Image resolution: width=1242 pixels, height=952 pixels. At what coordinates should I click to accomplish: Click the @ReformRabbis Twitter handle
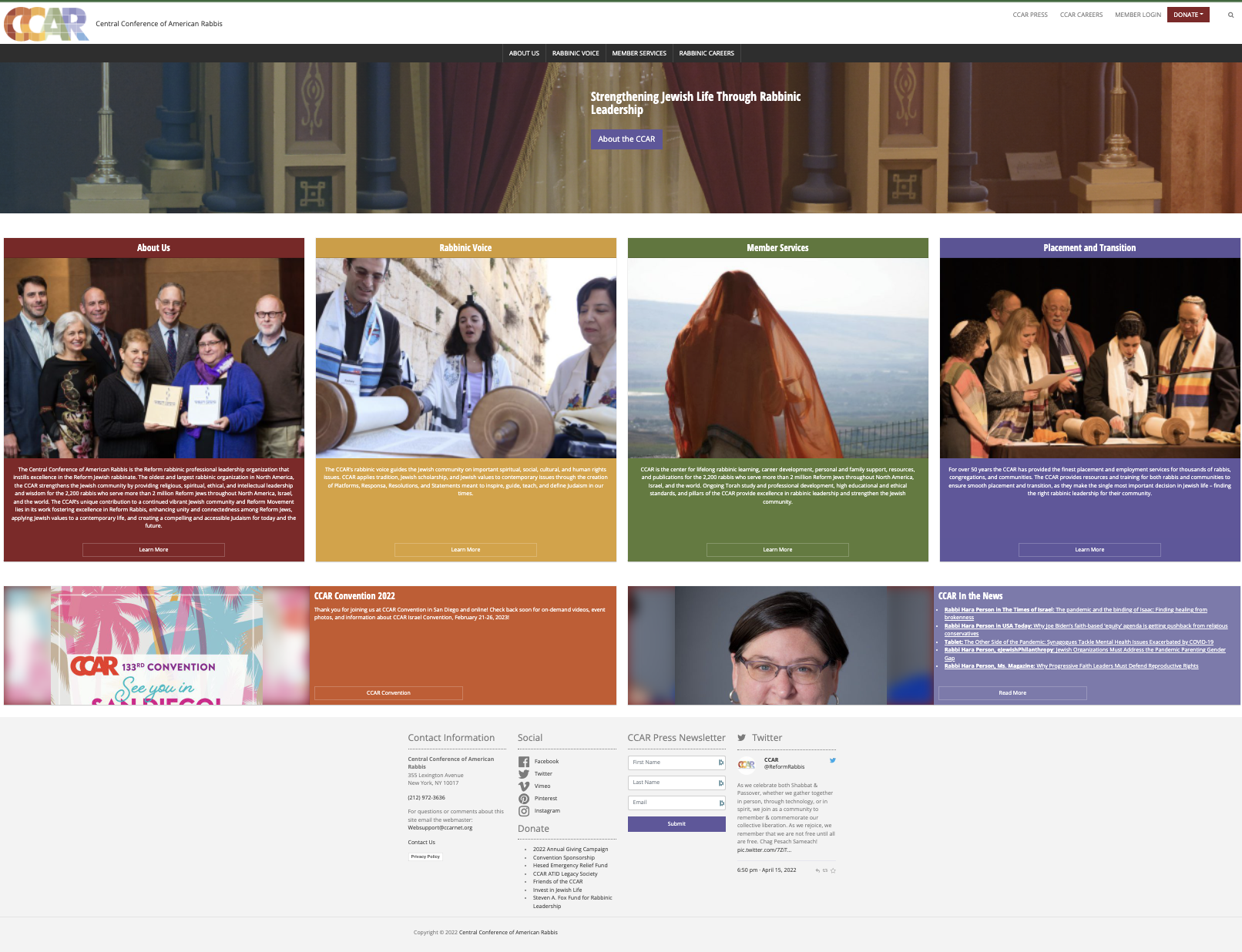[784, 767]
